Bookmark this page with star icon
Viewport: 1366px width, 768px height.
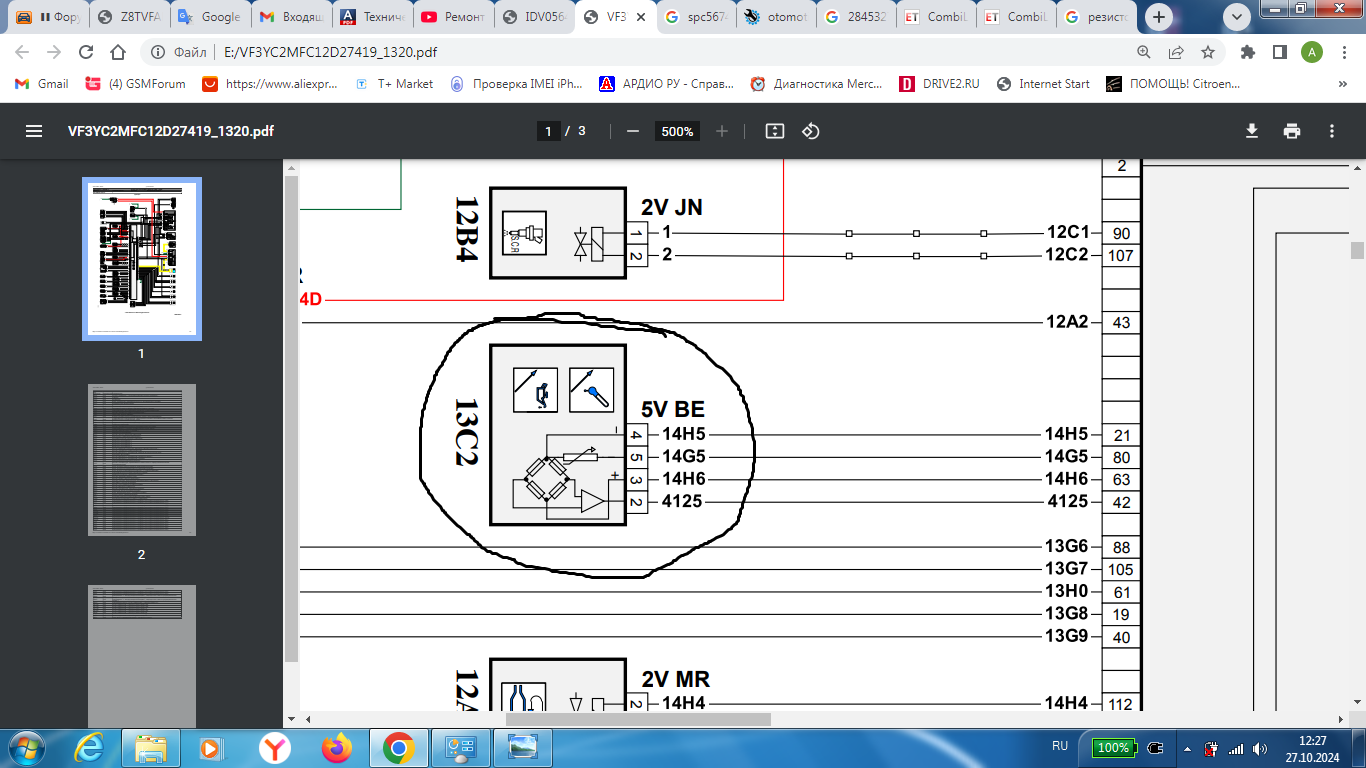[1208, 52]
